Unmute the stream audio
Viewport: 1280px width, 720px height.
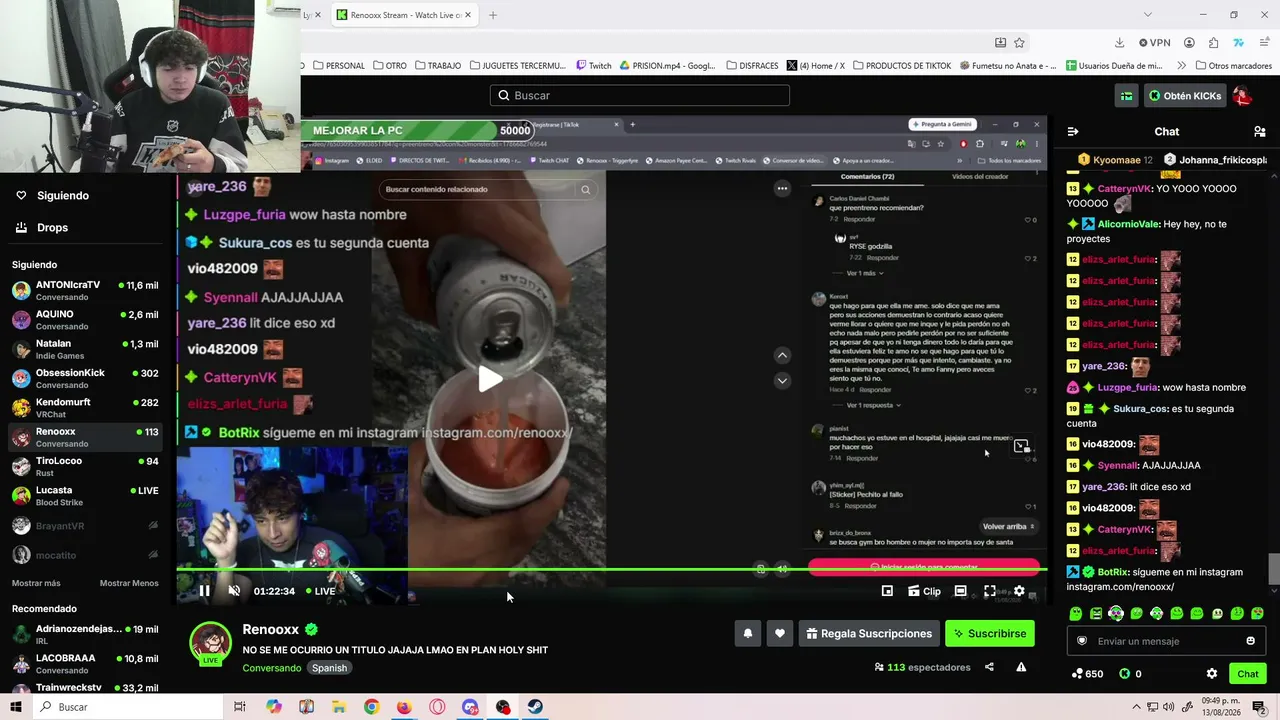tap(234, 591)
